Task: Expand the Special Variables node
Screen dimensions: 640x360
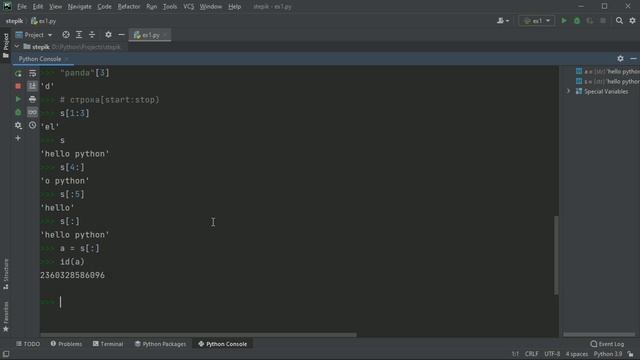Action: (x=568, y=91)
